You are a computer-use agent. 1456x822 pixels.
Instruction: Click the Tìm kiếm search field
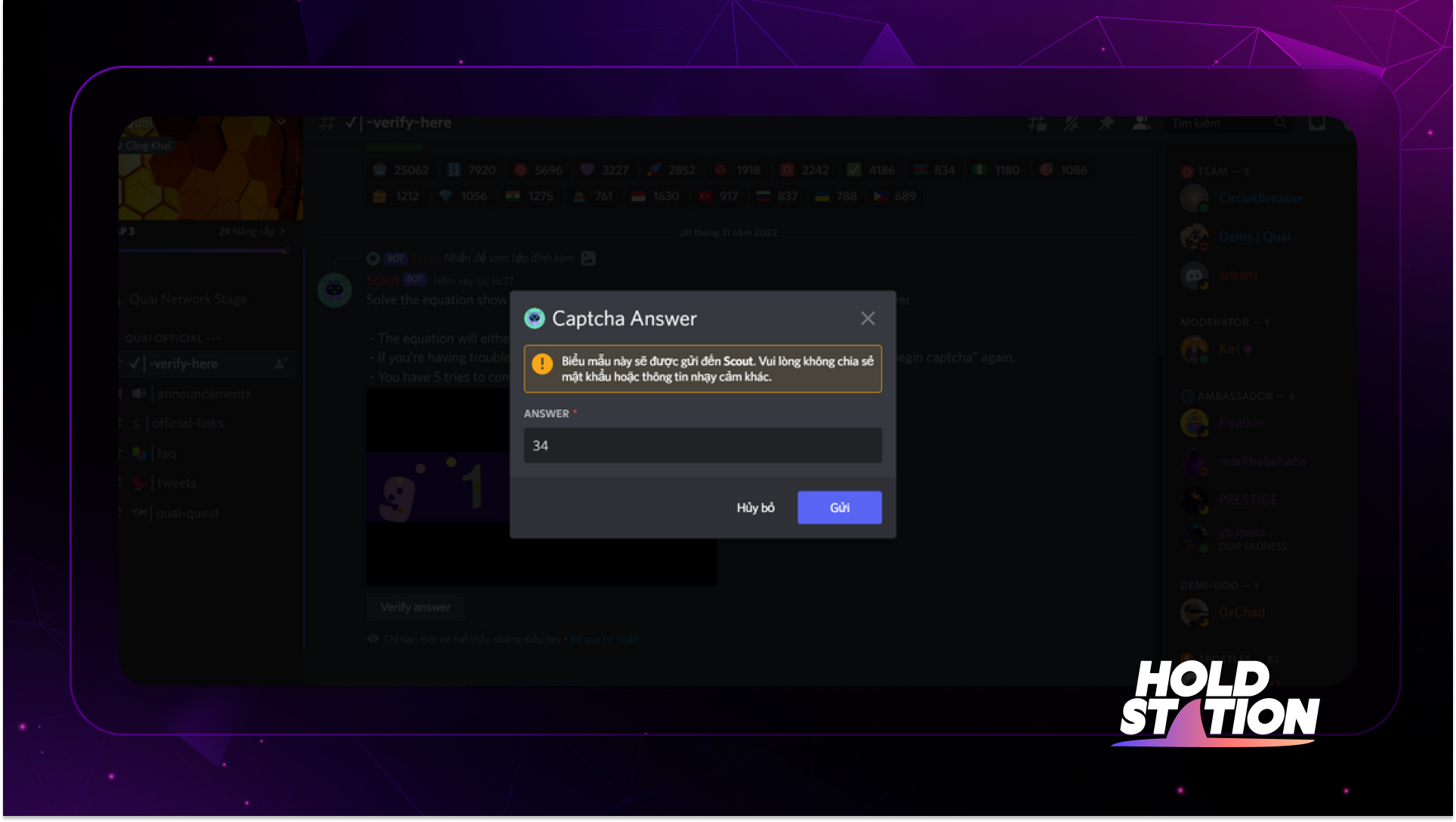click(1228, 123)
